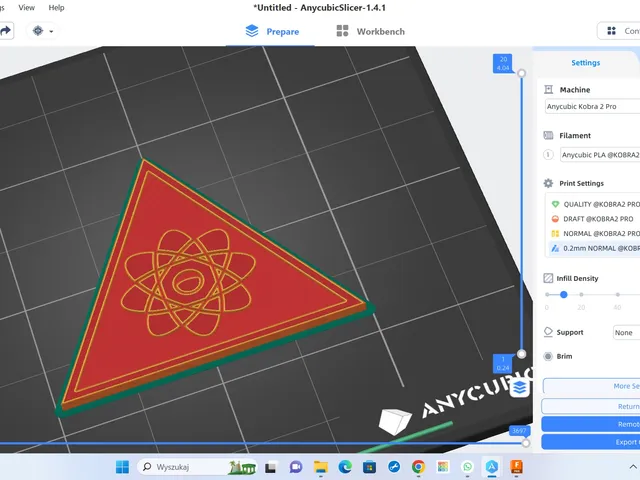
Task: Click the yellow NORMAL profile icon
Action: (x=555, y=233)
